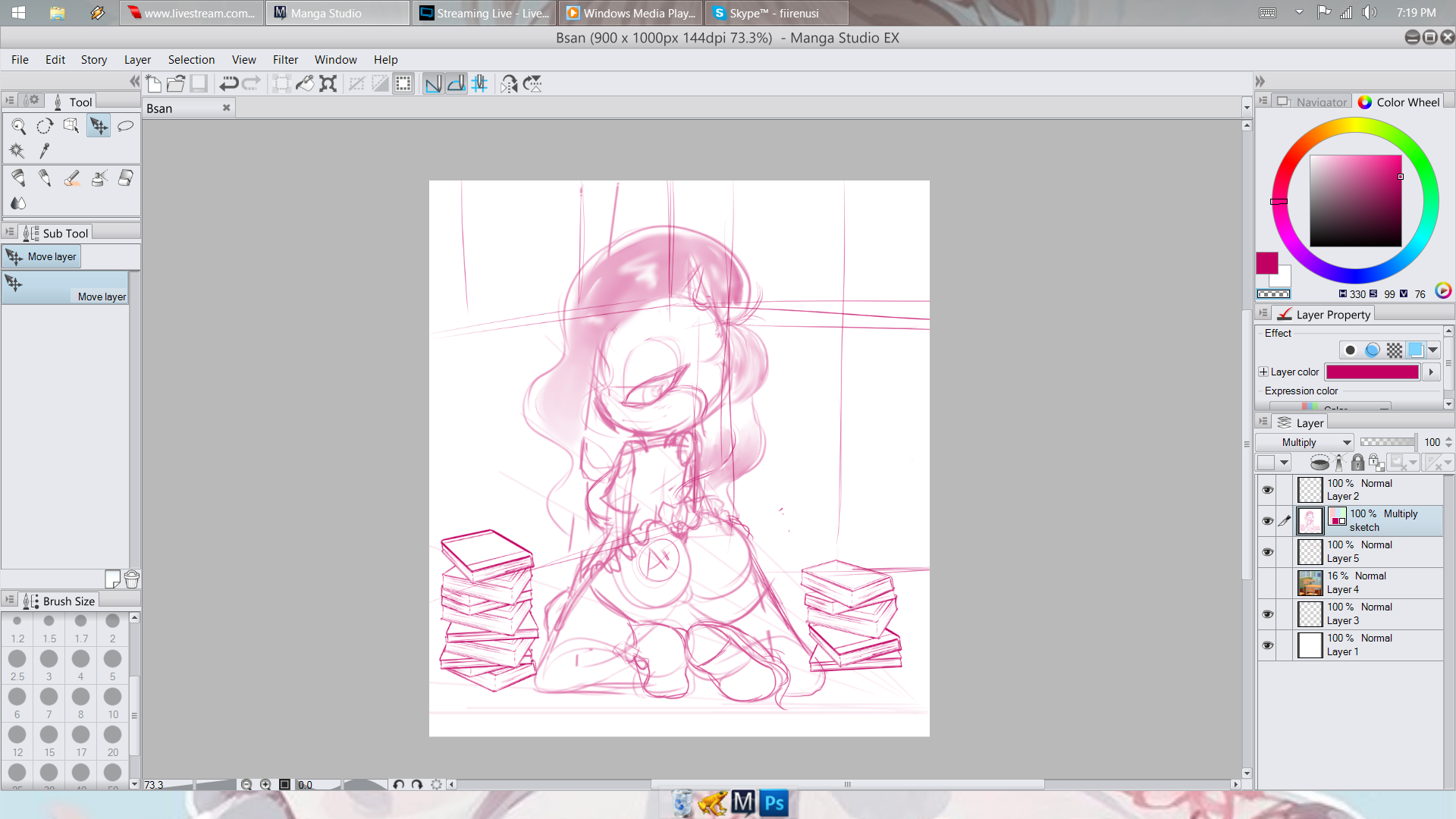This screenshot has width=1456, height=819.
Task: Open the Filter menu
Action: point(285,60)
